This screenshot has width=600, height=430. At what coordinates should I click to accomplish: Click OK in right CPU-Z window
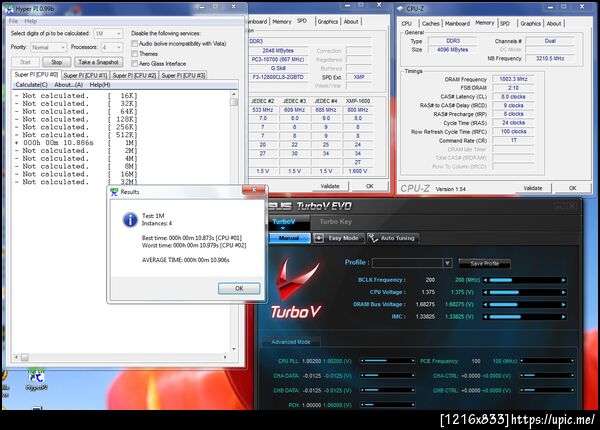(x=572, y=188)
